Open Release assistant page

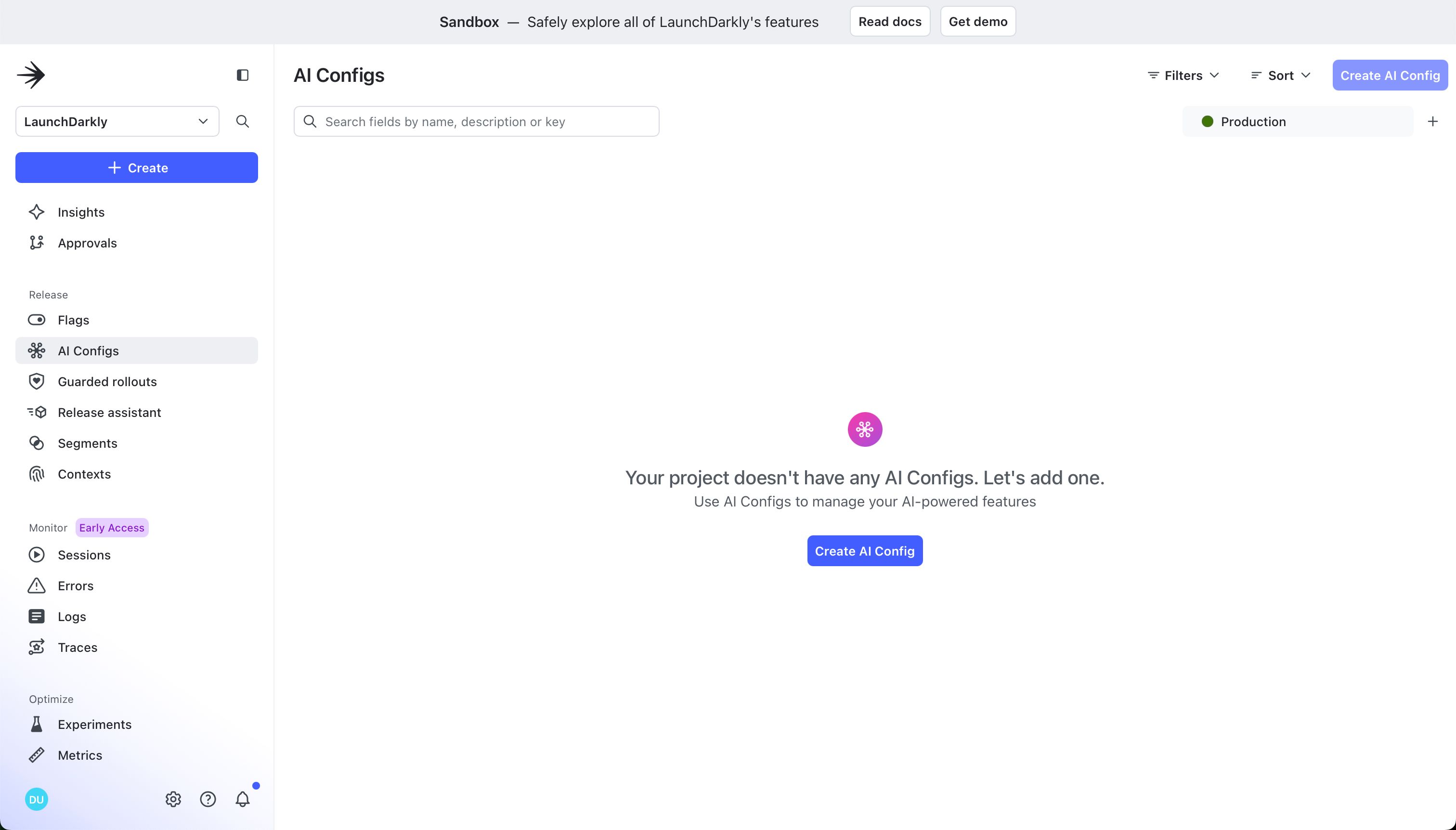tap(137, 412)
